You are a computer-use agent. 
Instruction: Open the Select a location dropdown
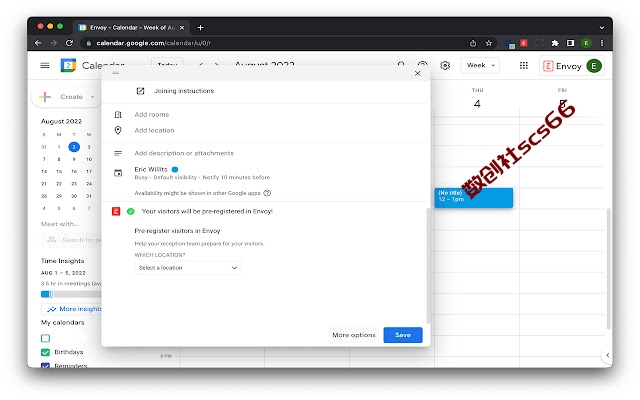point(188,268)
